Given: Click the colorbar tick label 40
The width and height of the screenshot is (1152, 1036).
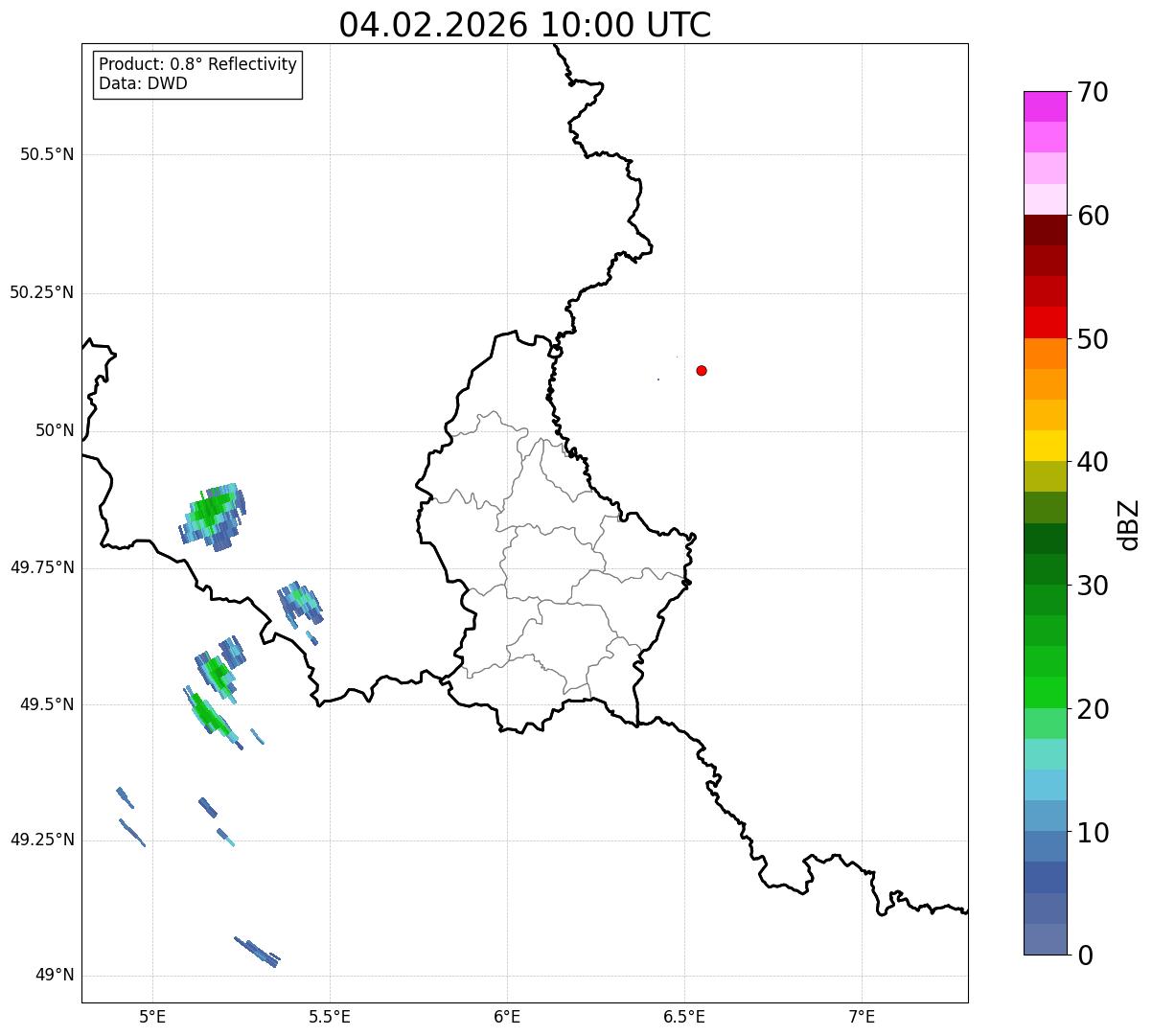Looking at the screenshot, I should [x=1093, y=462].
